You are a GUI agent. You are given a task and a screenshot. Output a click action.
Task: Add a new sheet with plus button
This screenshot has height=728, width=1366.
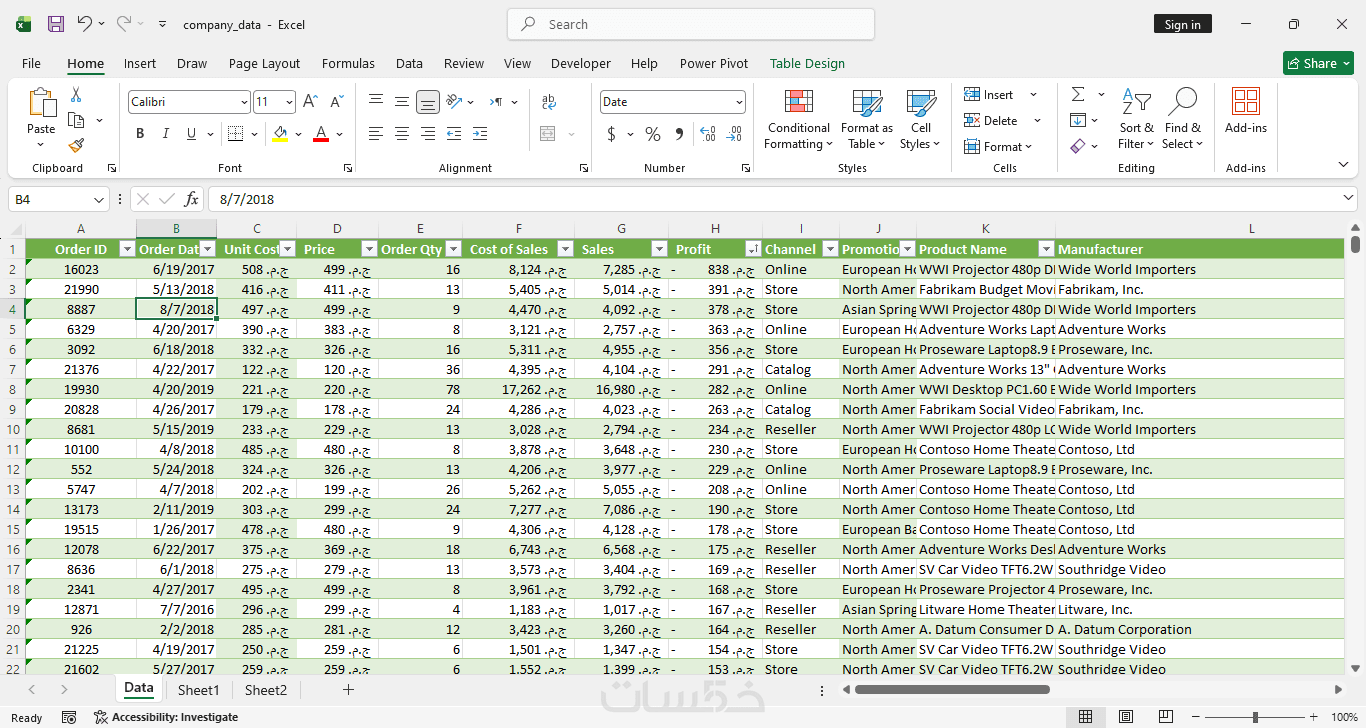[348, 690]
